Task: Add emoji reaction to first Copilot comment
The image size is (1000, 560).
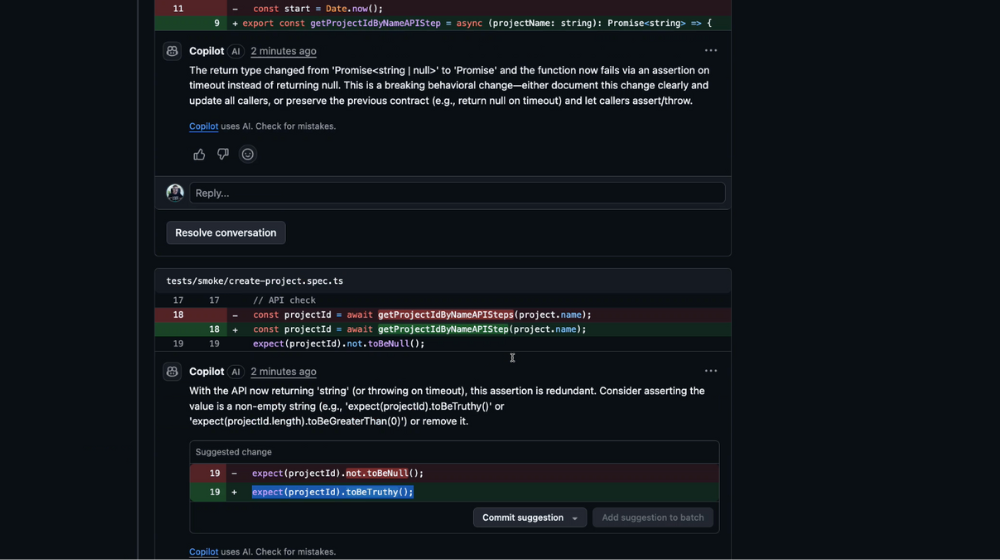Action: coord(247,154)
